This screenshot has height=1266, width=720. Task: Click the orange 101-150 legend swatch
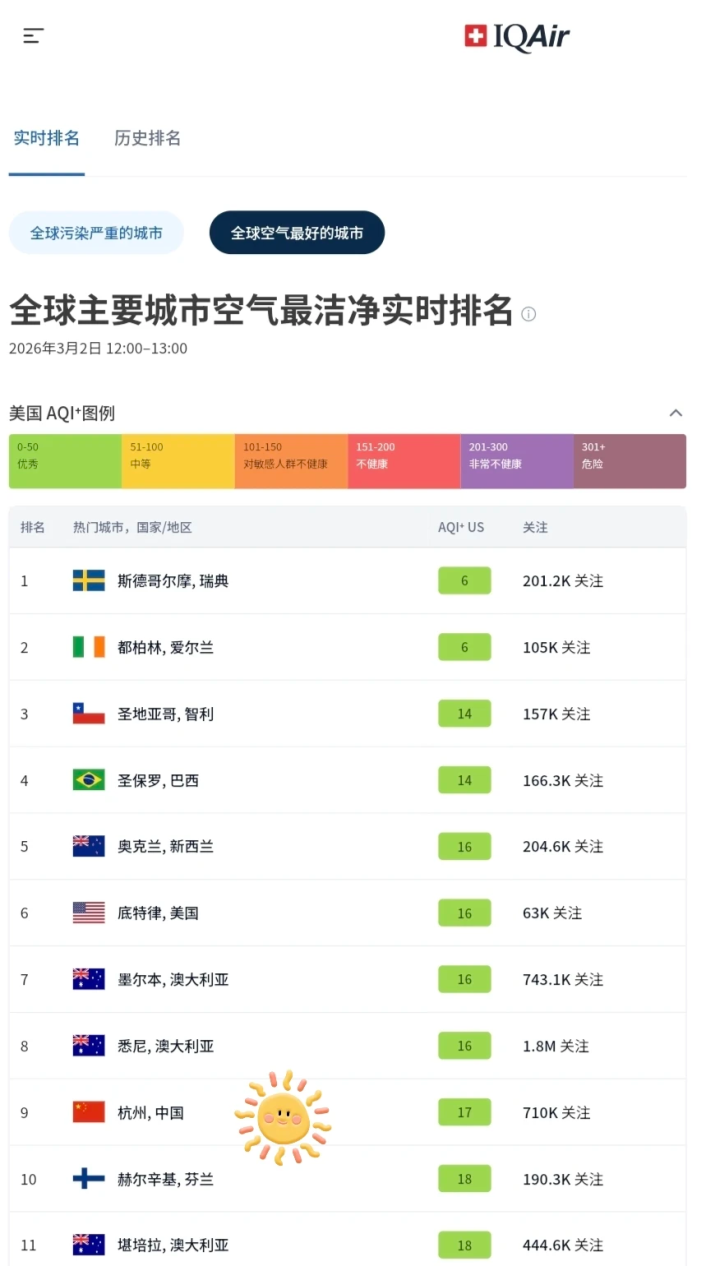pyautogui.click(x=291, y=461)
